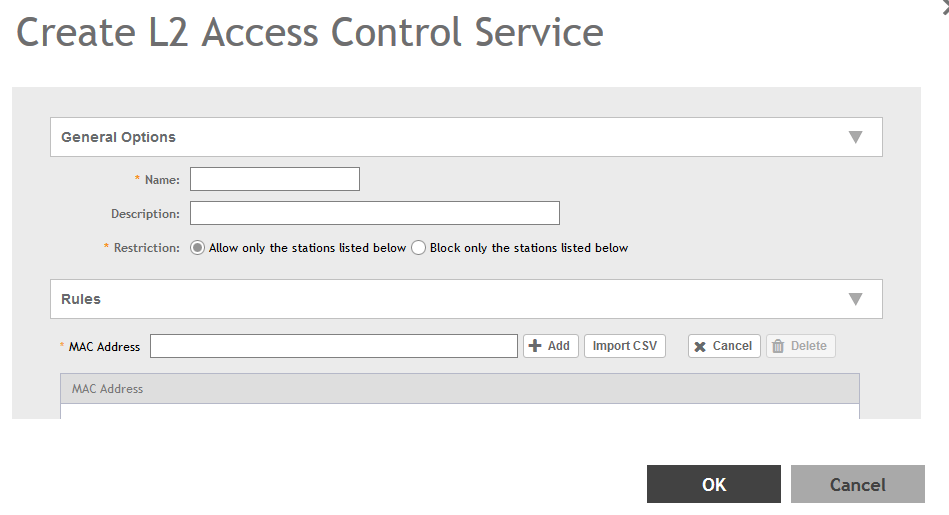The width and height of the screenshot is (949, 515).
Task: Select 'Block only the stations listed below'
Action: tap(419, 248)
